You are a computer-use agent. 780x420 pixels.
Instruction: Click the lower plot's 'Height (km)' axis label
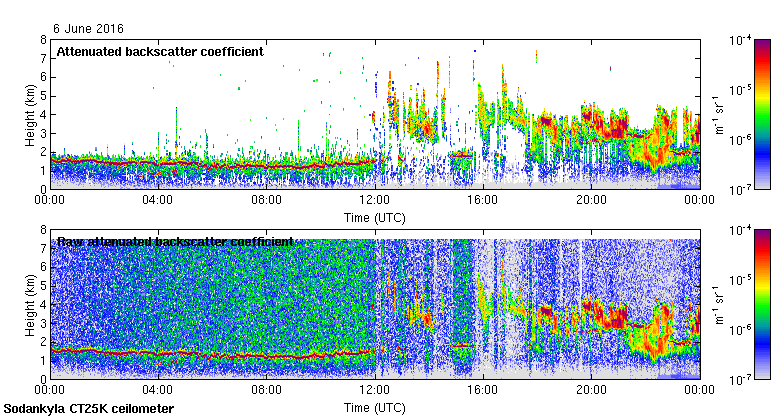point(30,305)
